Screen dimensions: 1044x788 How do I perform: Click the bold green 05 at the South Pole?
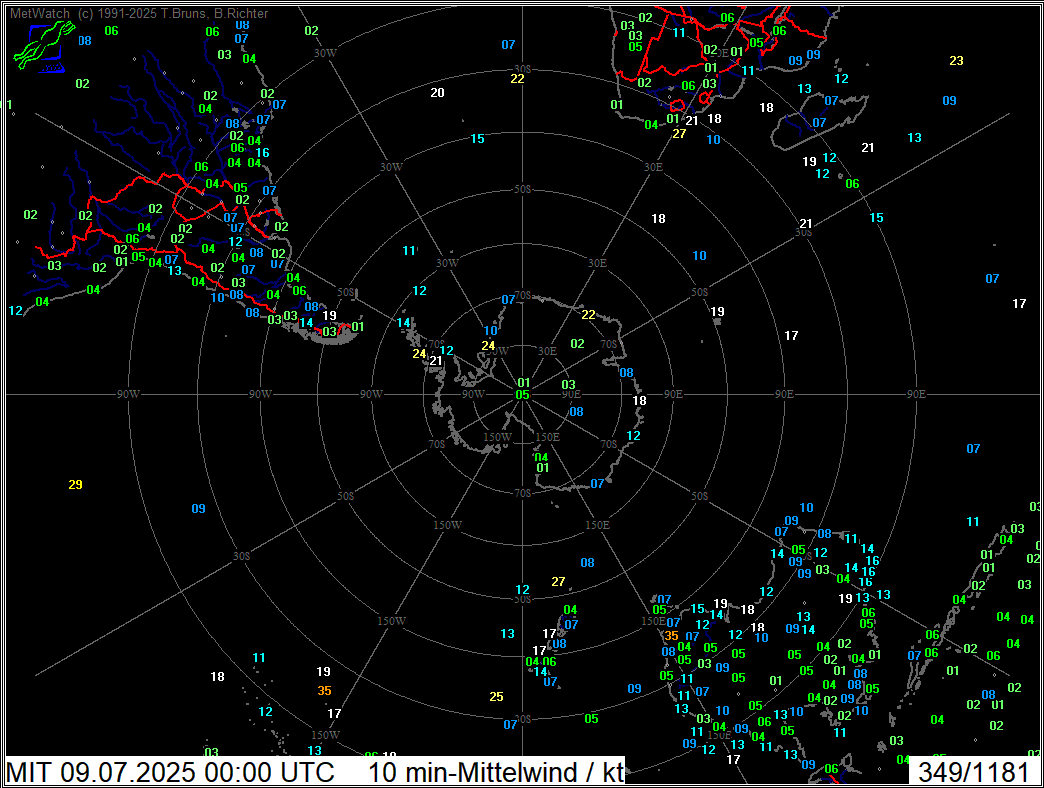coord(523,395)
